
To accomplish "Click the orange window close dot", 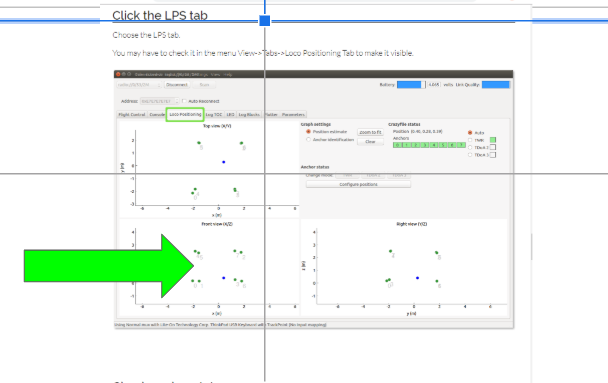I will (118, 74).
